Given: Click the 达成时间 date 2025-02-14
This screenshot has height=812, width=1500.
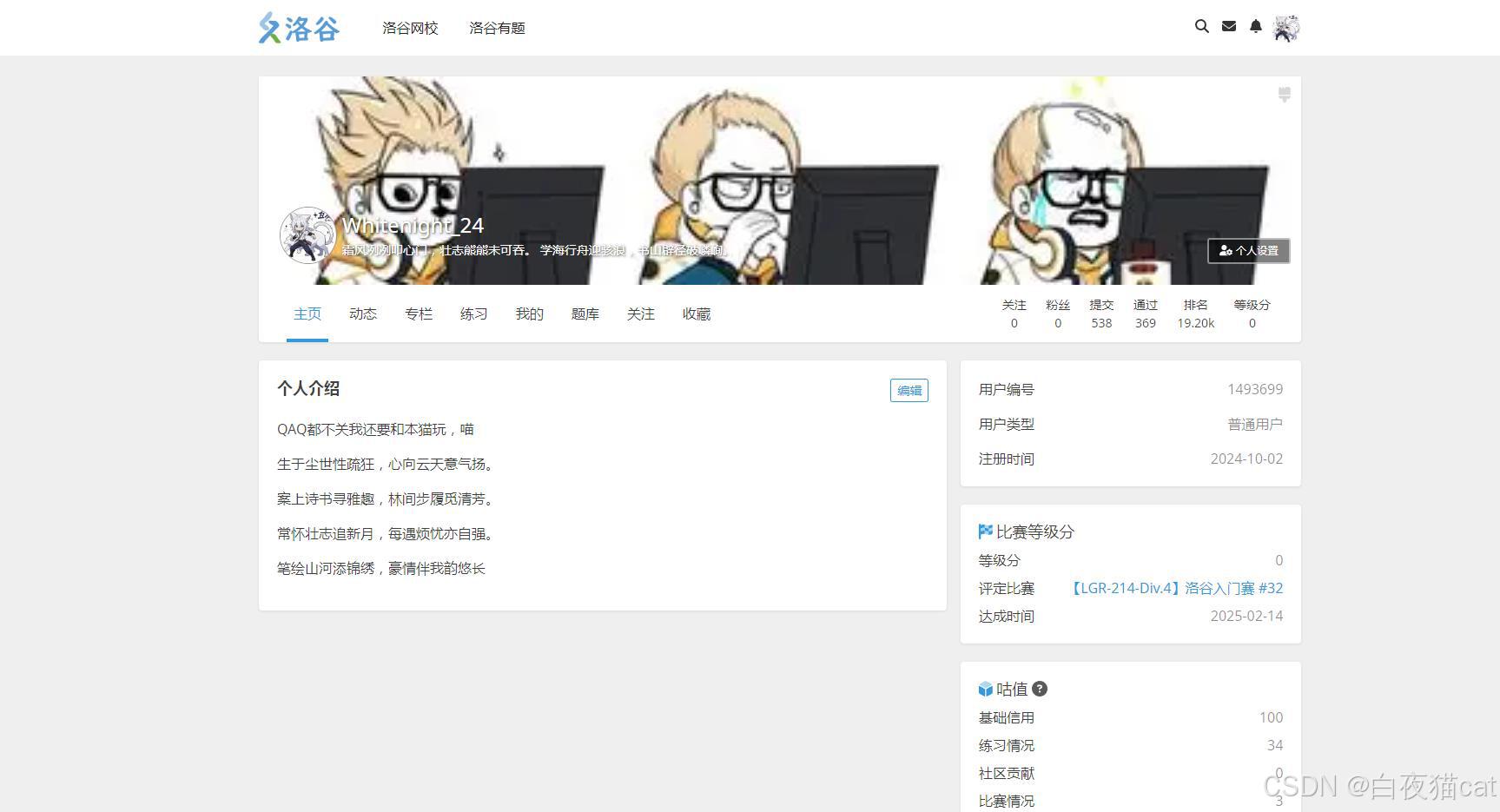Looking at the screenshot, I should coord(1246,617).
